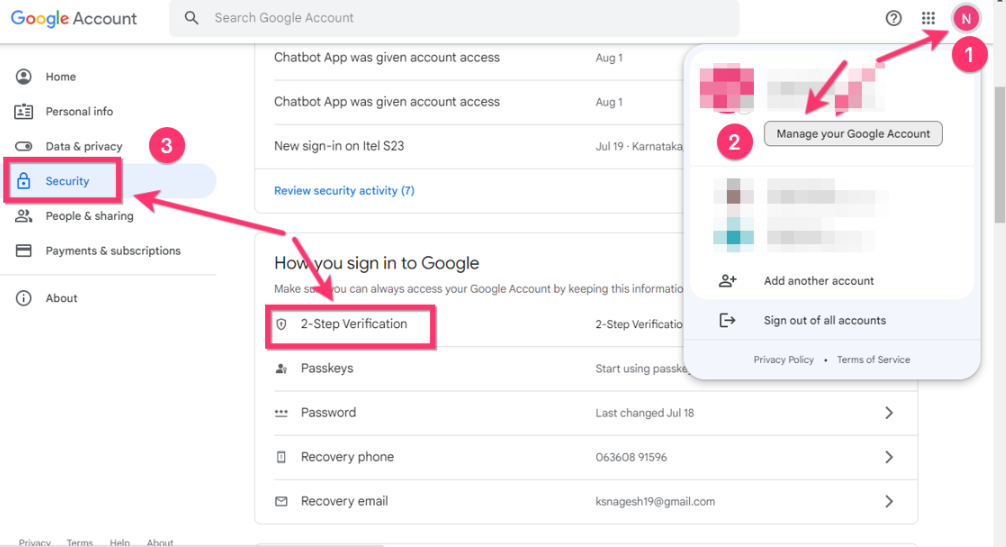
Task: Click the 2-Step Verification shield icon
Action: click(x=281, y=324)
